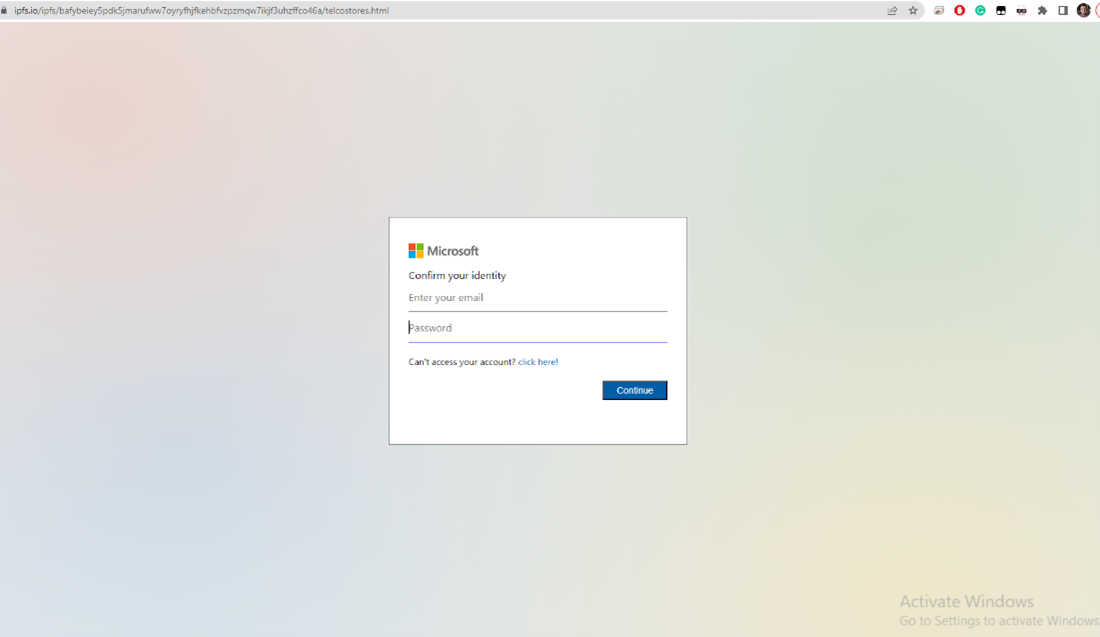Image resolution: width=1100 pixels, height=637 pixels.
Task: Toggle the browser side panel
Action: click(1063, 11)
